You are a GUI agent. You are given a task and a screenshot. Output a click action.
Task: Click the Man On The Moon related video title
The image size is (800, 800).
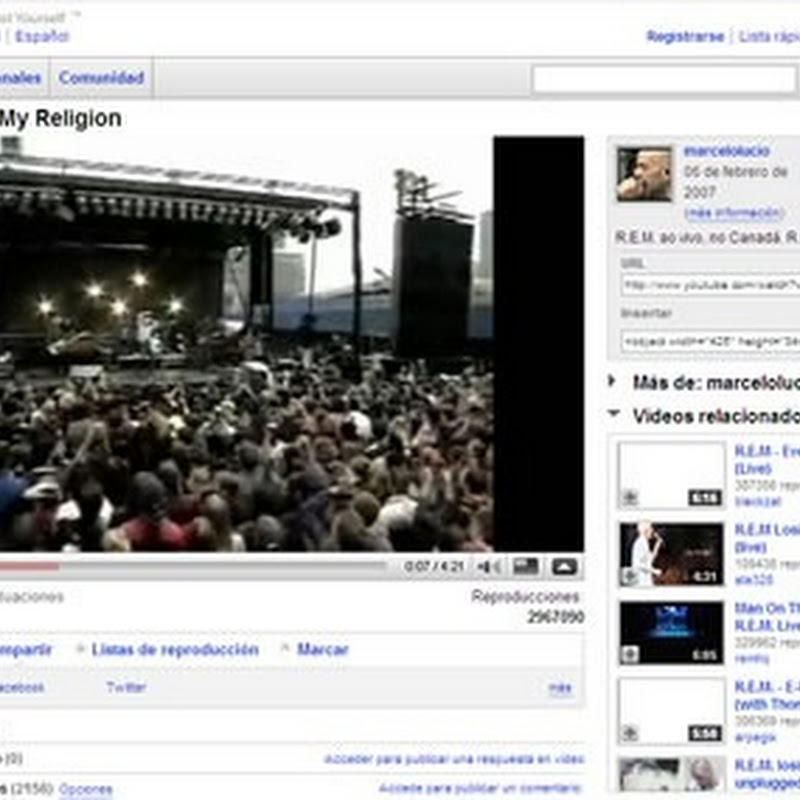tap(767, 616)
